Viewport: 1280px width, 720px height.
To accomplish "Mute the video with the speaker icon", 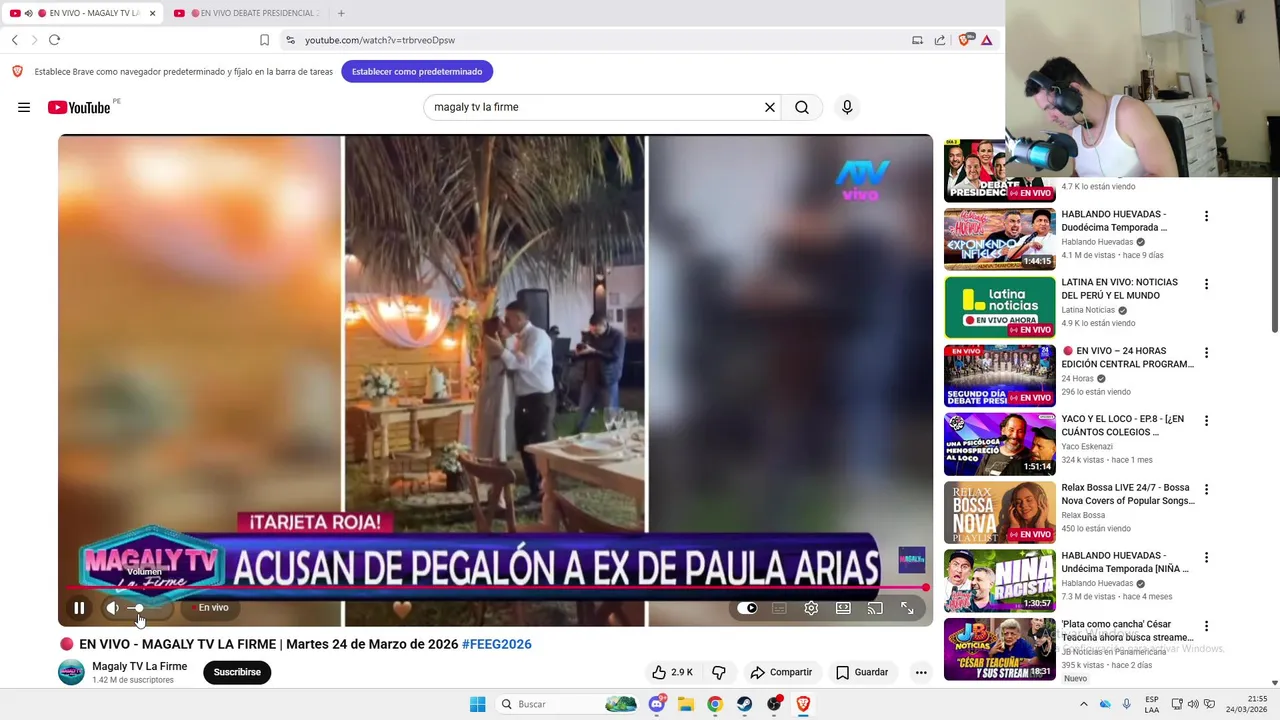I will click(113, 608).
